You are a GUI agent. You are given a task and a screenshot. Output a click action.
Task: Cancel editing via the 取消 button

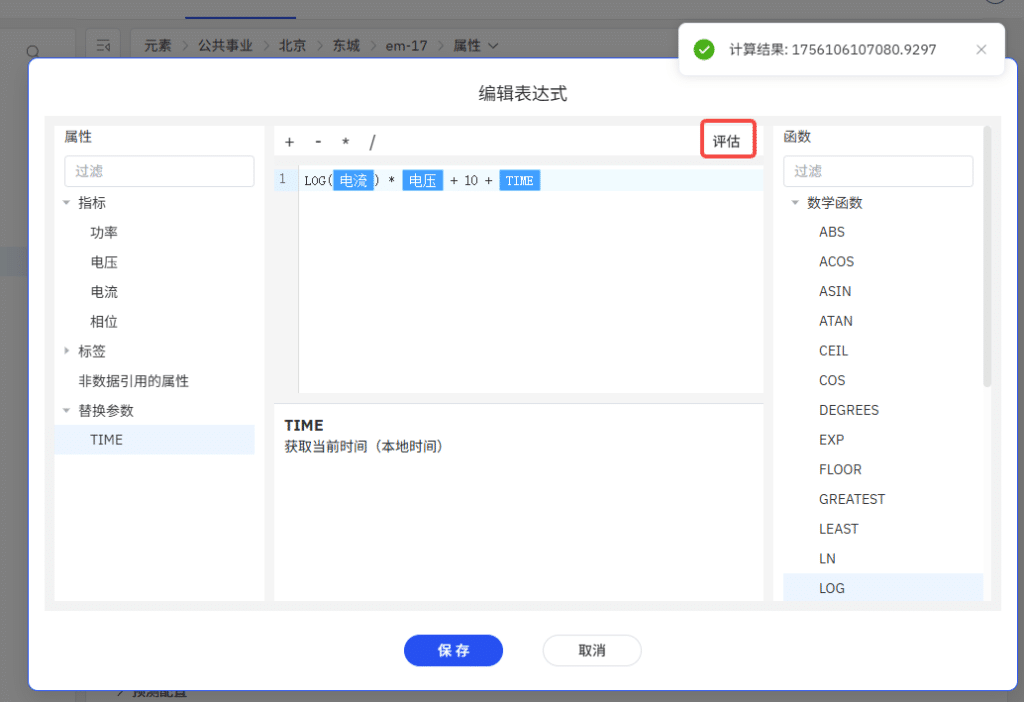click(592, 650)
